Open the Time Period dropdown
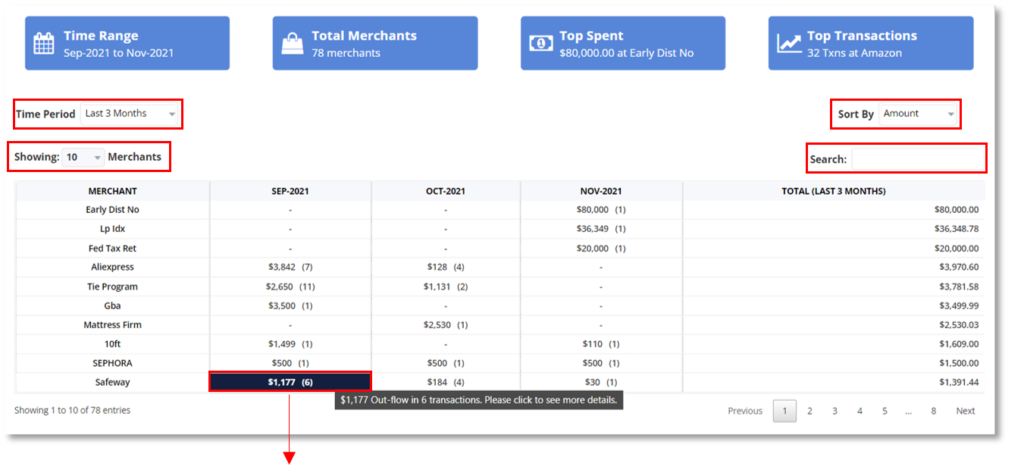 click(x=131, y=114)
